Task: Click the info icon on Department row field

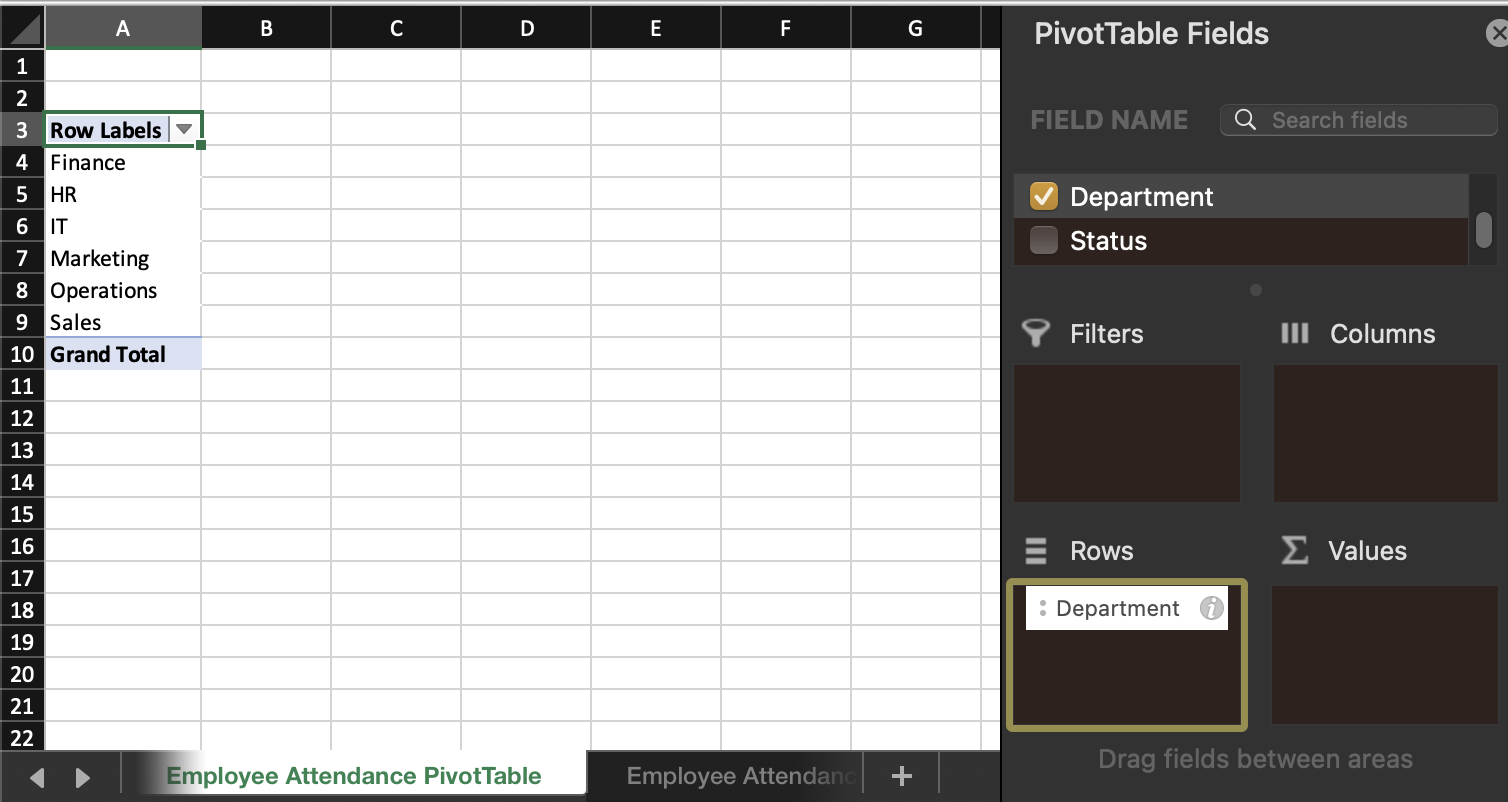Action: pyautogui.click(x=1211, y=608)
